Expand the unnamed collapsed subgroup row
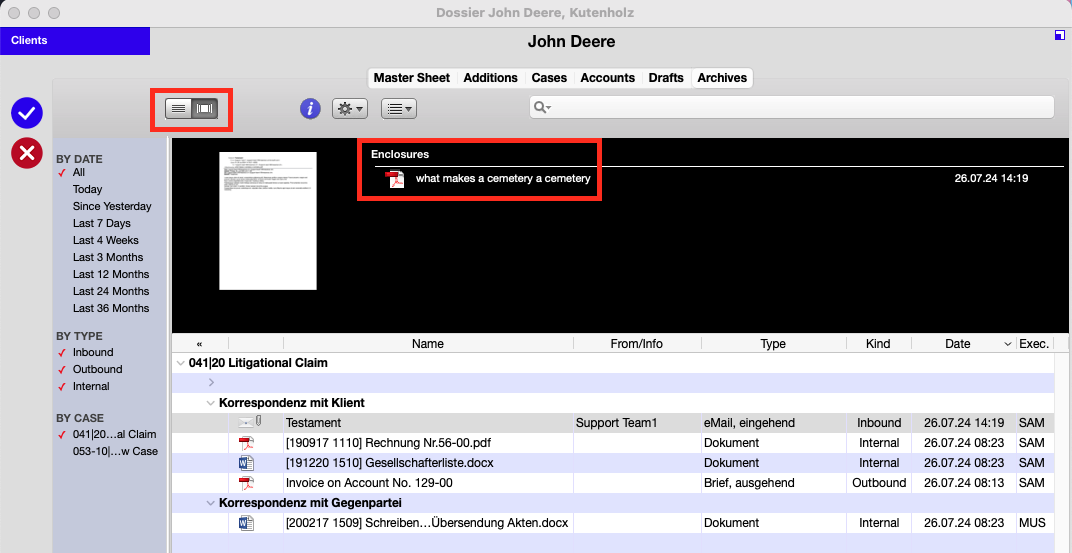This screenshot has height=553, width=1072. 211,383
